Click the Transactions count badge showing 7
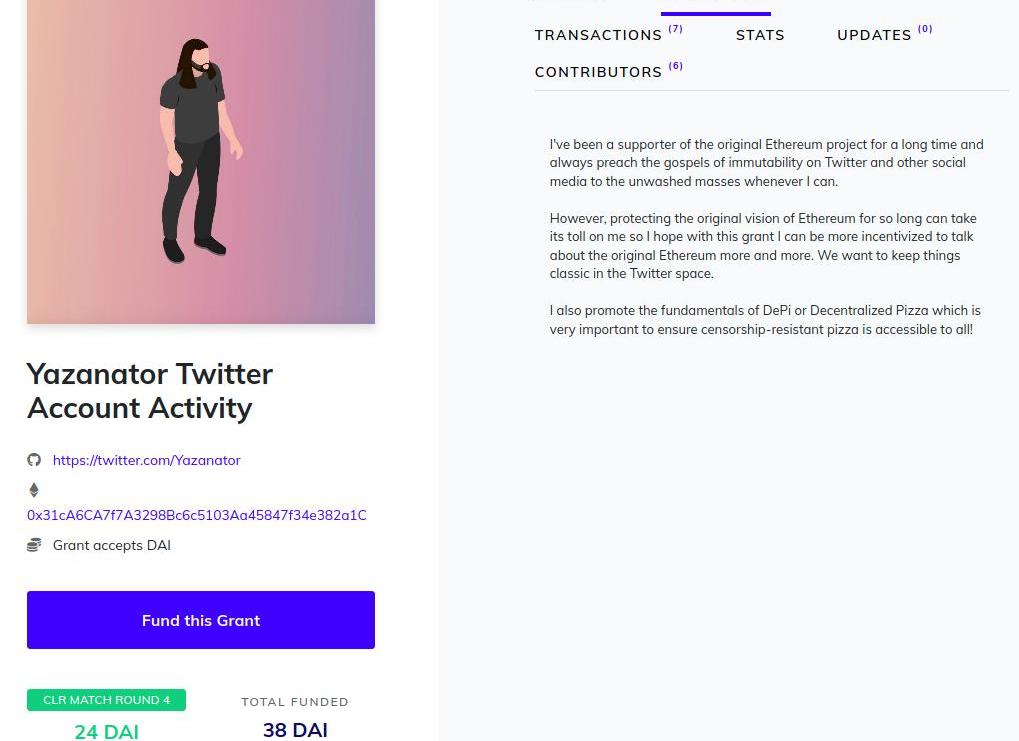The height and width of the screenshot is (741, 1019). click(676, 29)
